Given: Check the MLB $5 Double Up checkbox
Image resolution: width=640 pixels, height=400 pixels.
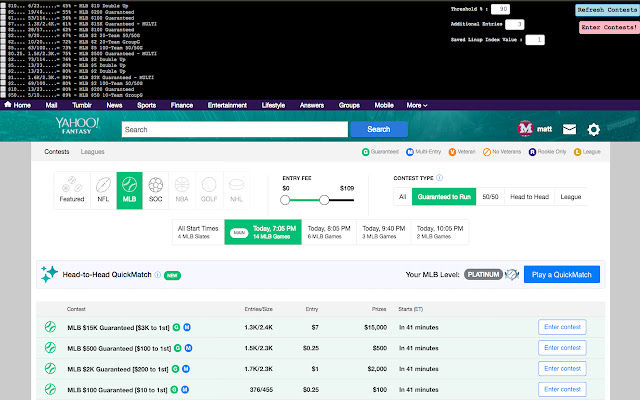Looking at the screenshot, I should [3, 65].
